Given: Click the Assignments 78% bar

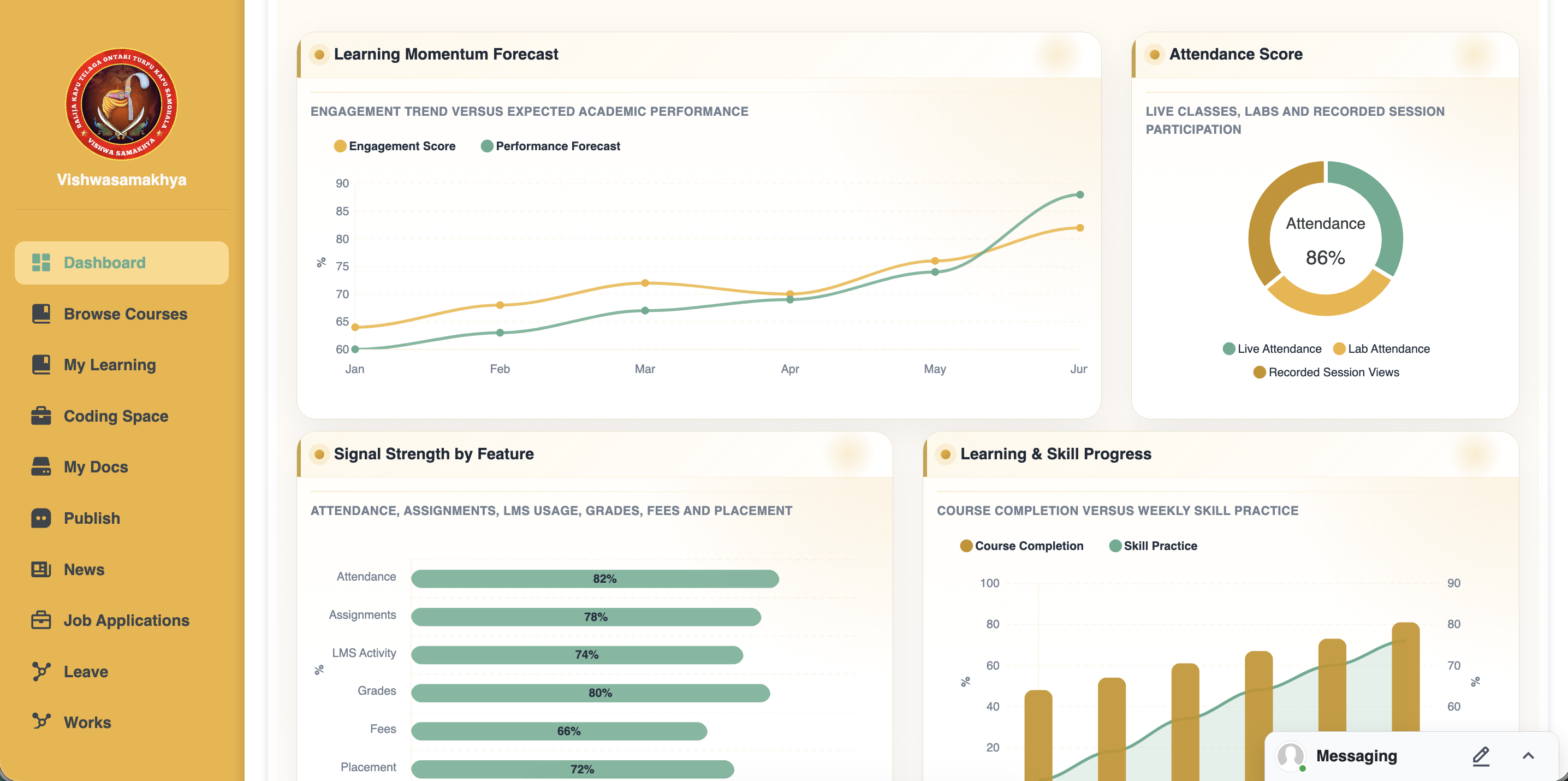Looking at the screenshot, I should (586, 617).
